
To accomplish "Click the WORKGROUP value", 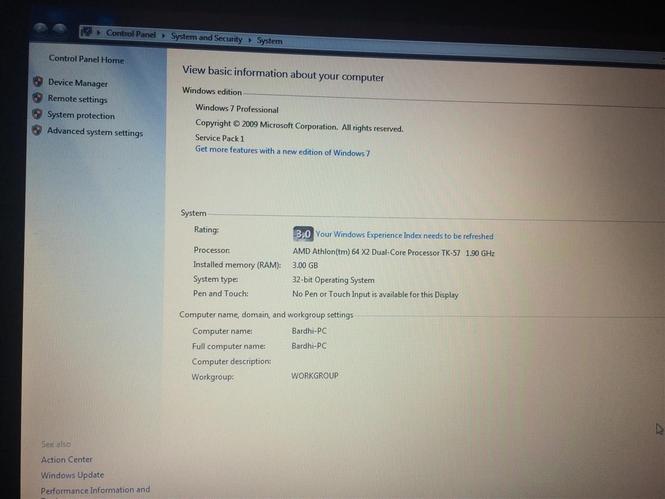I will [x=315, y=376].
